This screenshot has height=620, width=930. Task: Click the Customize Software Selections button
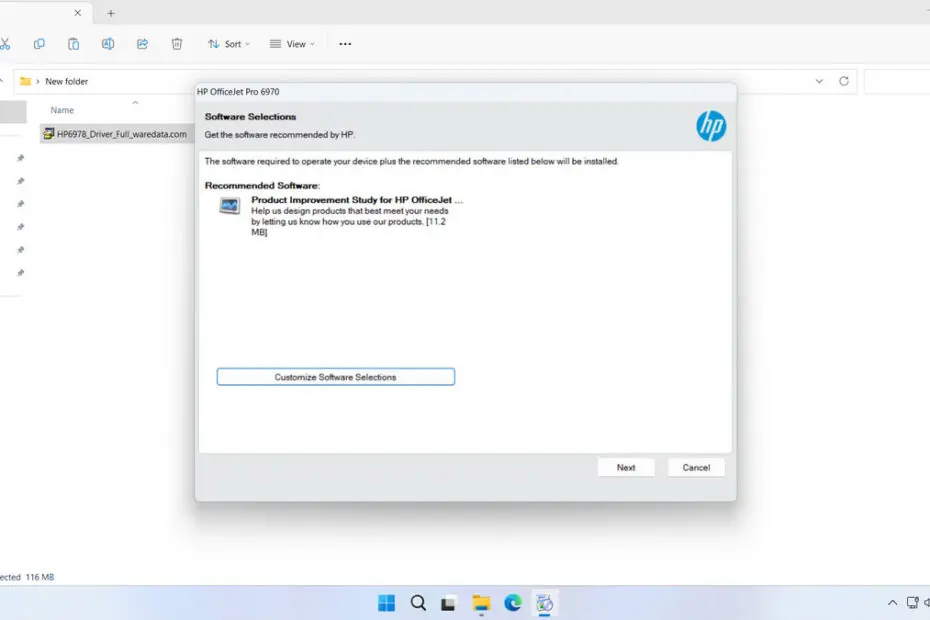point(336,377)
